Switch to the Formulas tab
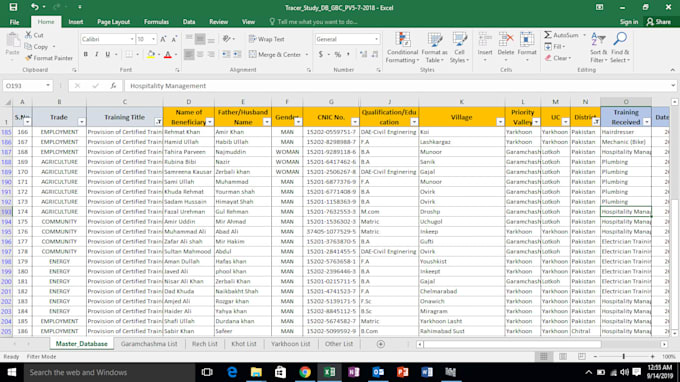This screenshot has width=680, height=382. 156,22
